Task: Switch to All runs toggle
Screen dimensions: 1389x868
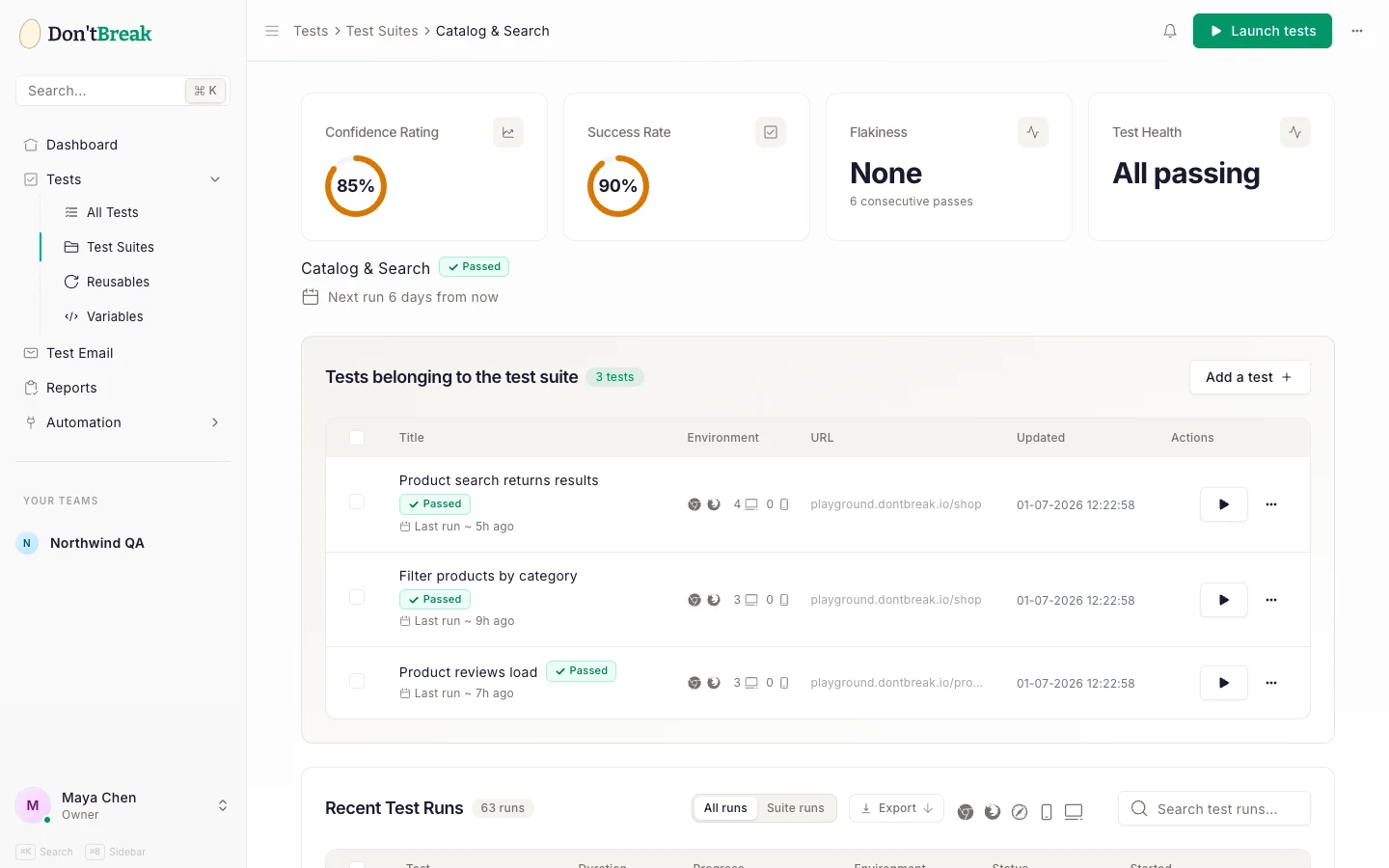Action: [725, 808]
